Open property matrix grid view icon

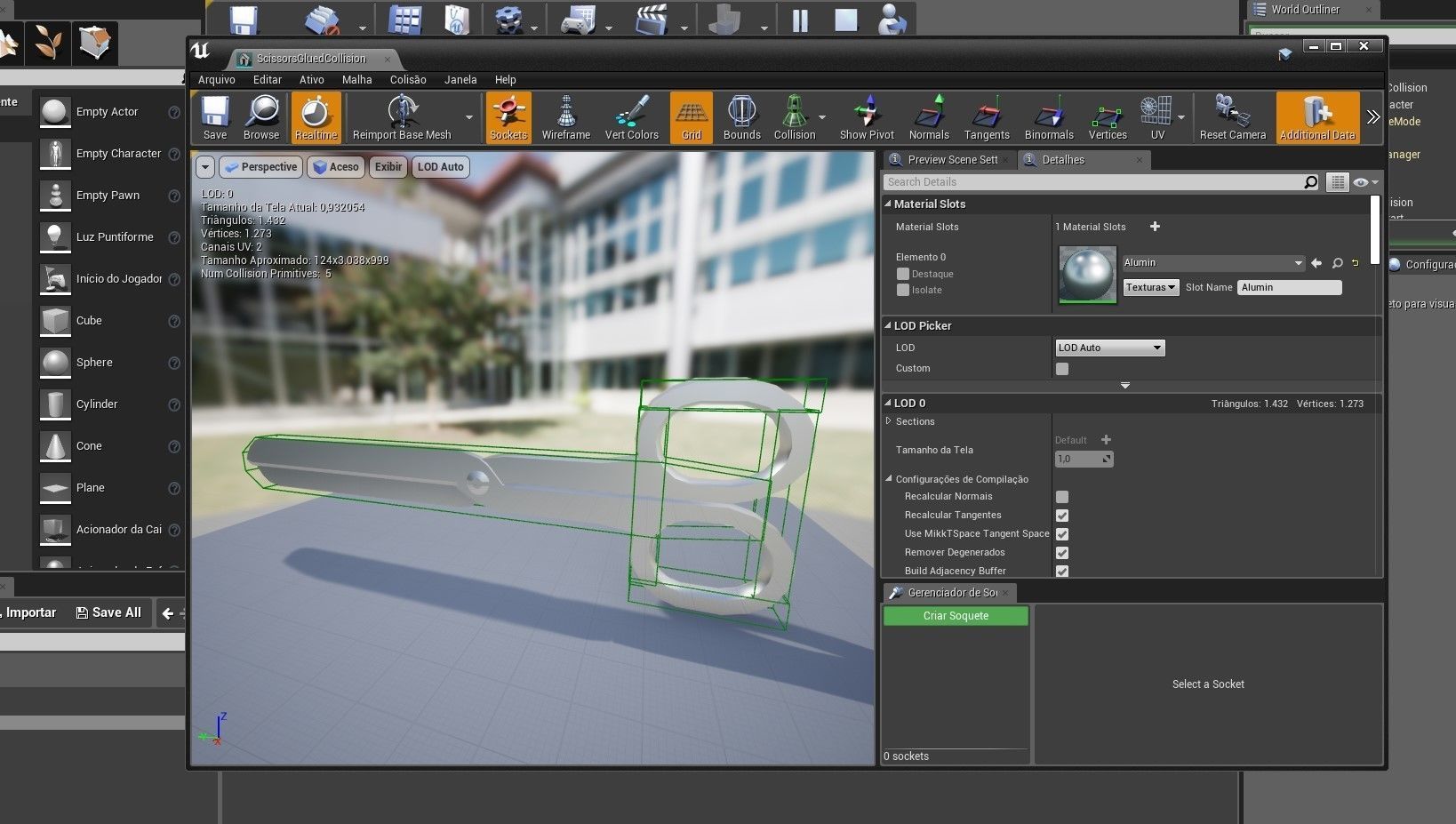pyautogui.click(x=1337, y=182)
